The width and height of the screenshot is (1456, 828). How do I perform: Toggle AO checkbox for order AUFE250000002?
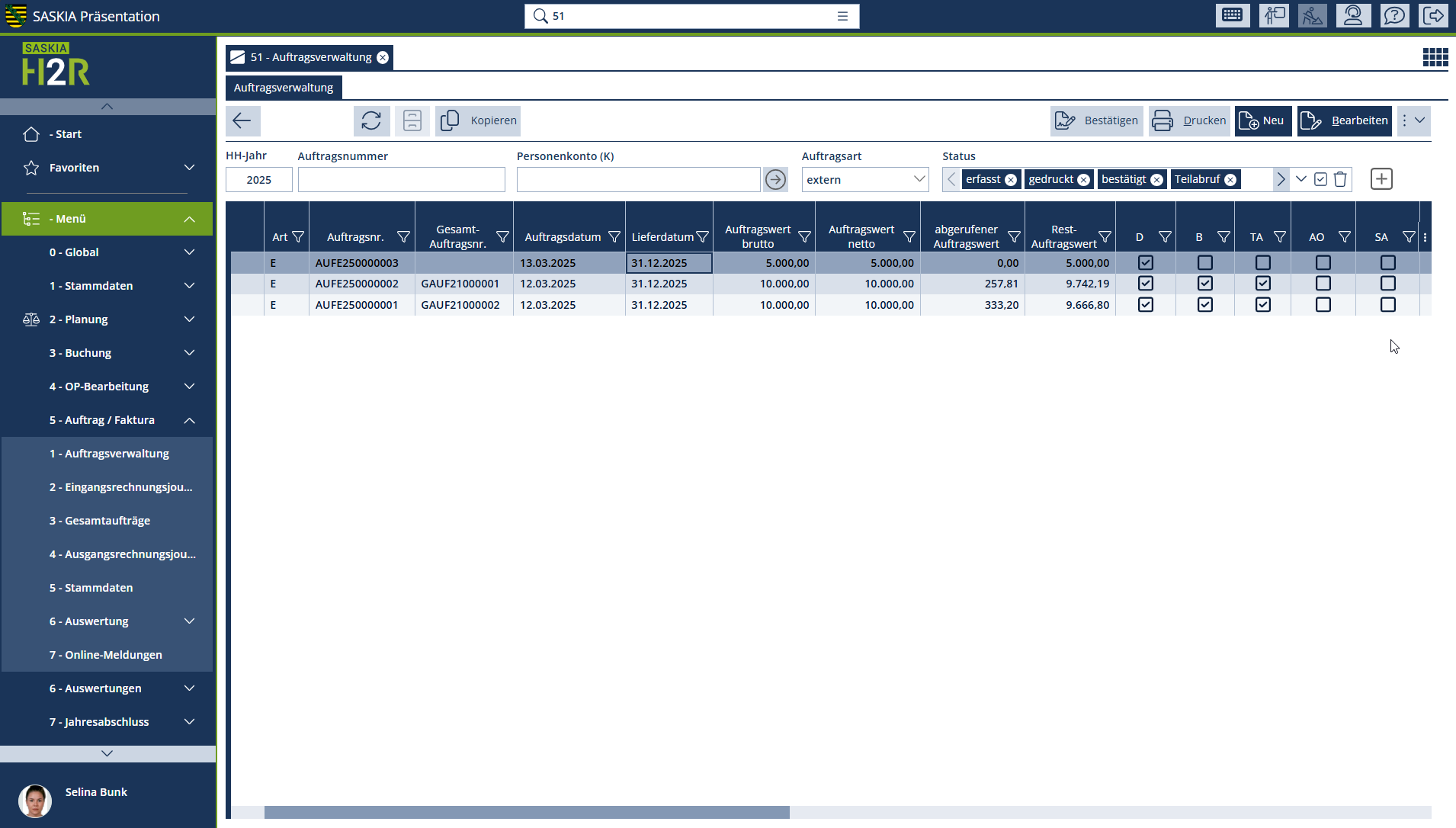(1323, 284)
